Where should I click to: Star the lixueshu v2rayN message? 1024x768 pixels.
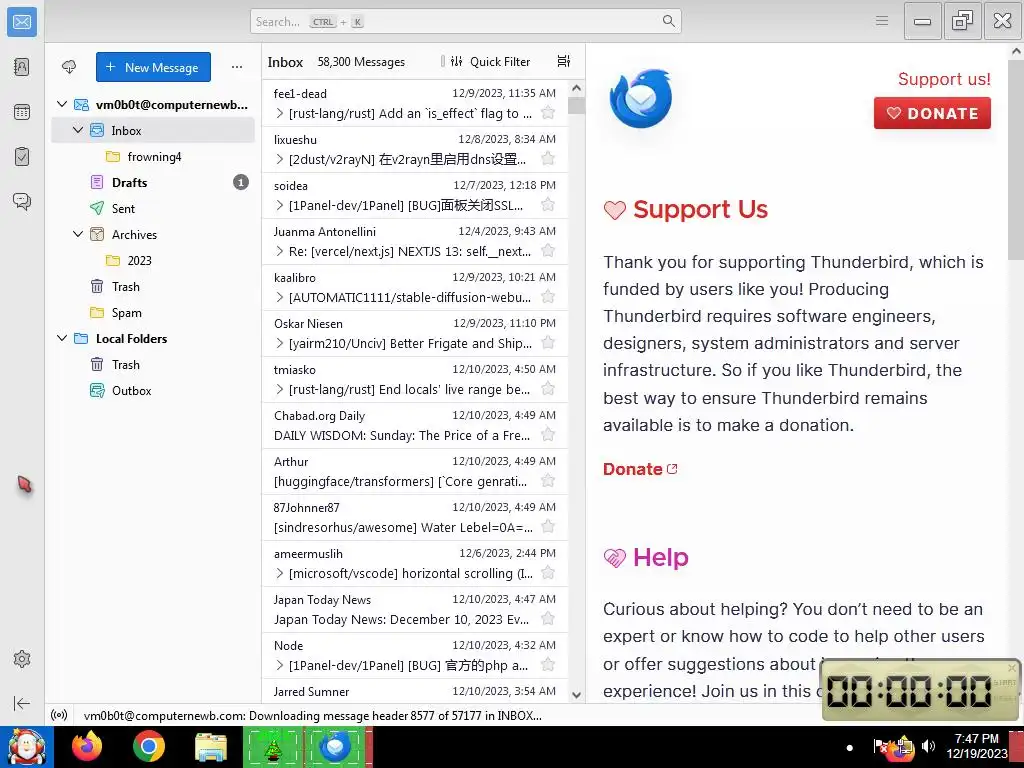(548, 159)
